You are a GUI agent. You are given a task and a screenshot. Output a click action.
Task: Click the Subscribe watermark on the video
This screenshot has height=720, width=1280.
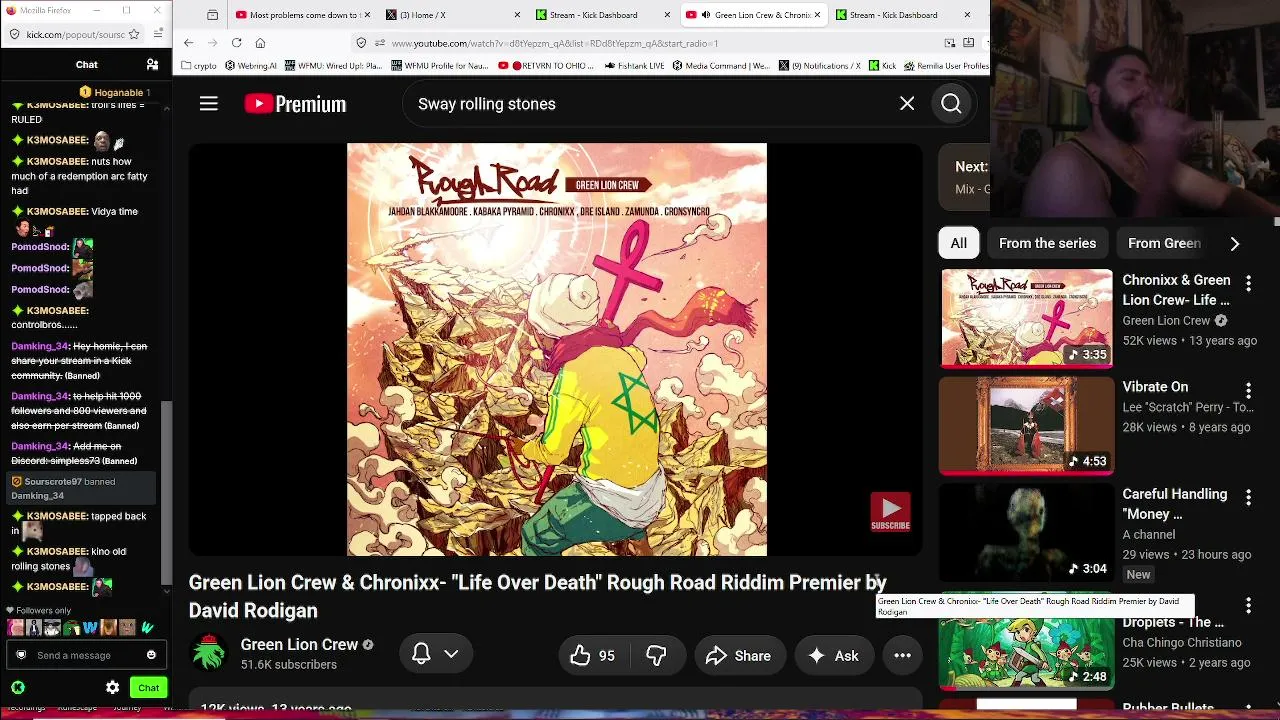(x=890, y=511)
